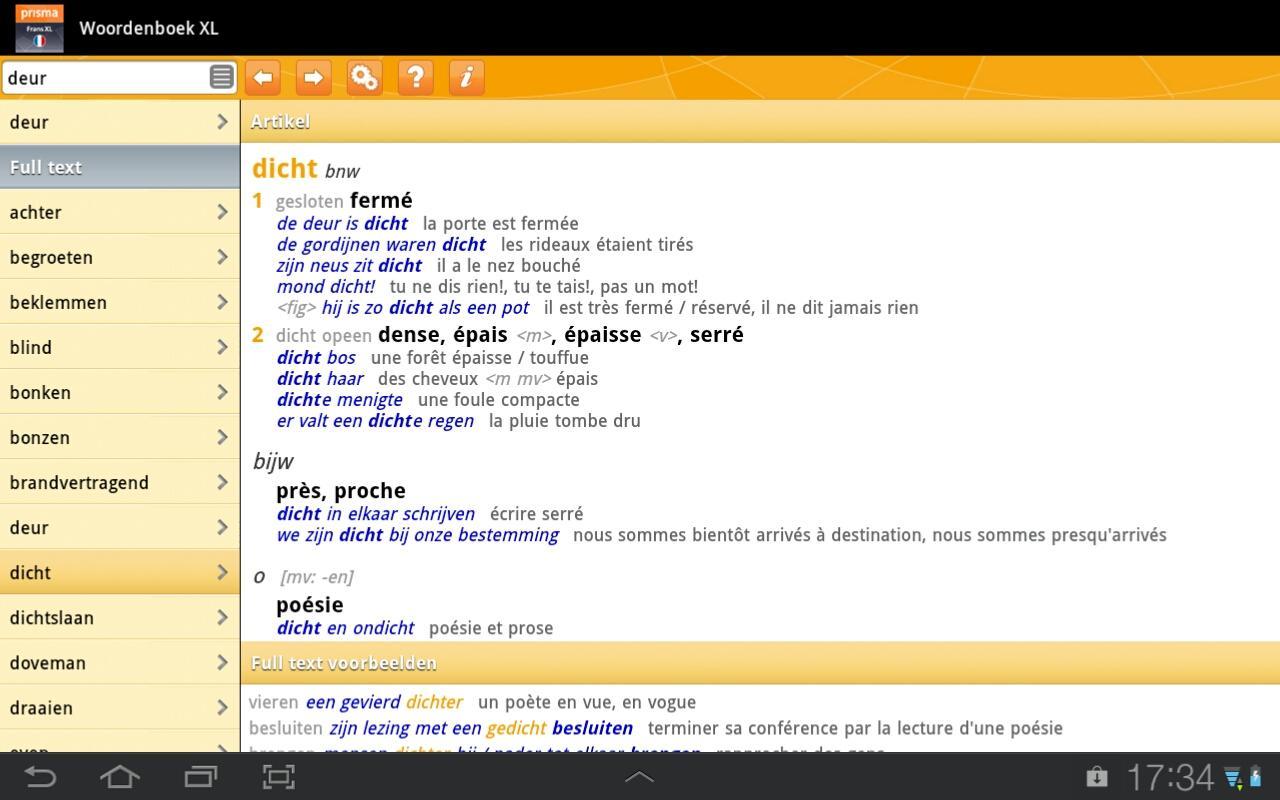Open 'doveman' entry in list
The image size is (1280, 800).
pyautogui.click(x=120, y=662)
